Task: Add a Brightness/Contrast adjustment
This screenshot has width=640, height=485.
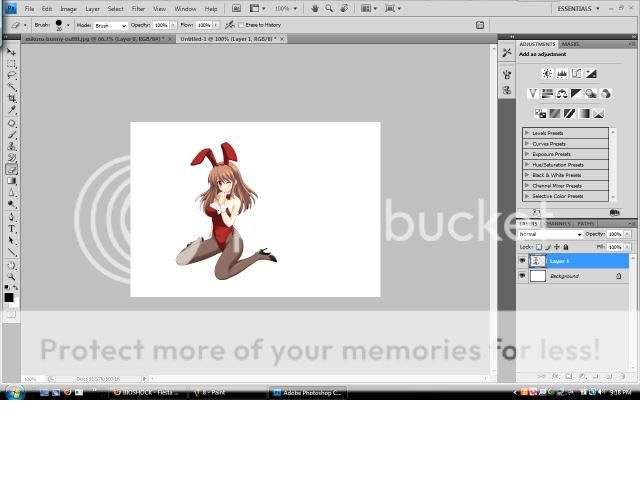Action: [x=547, y=73]
